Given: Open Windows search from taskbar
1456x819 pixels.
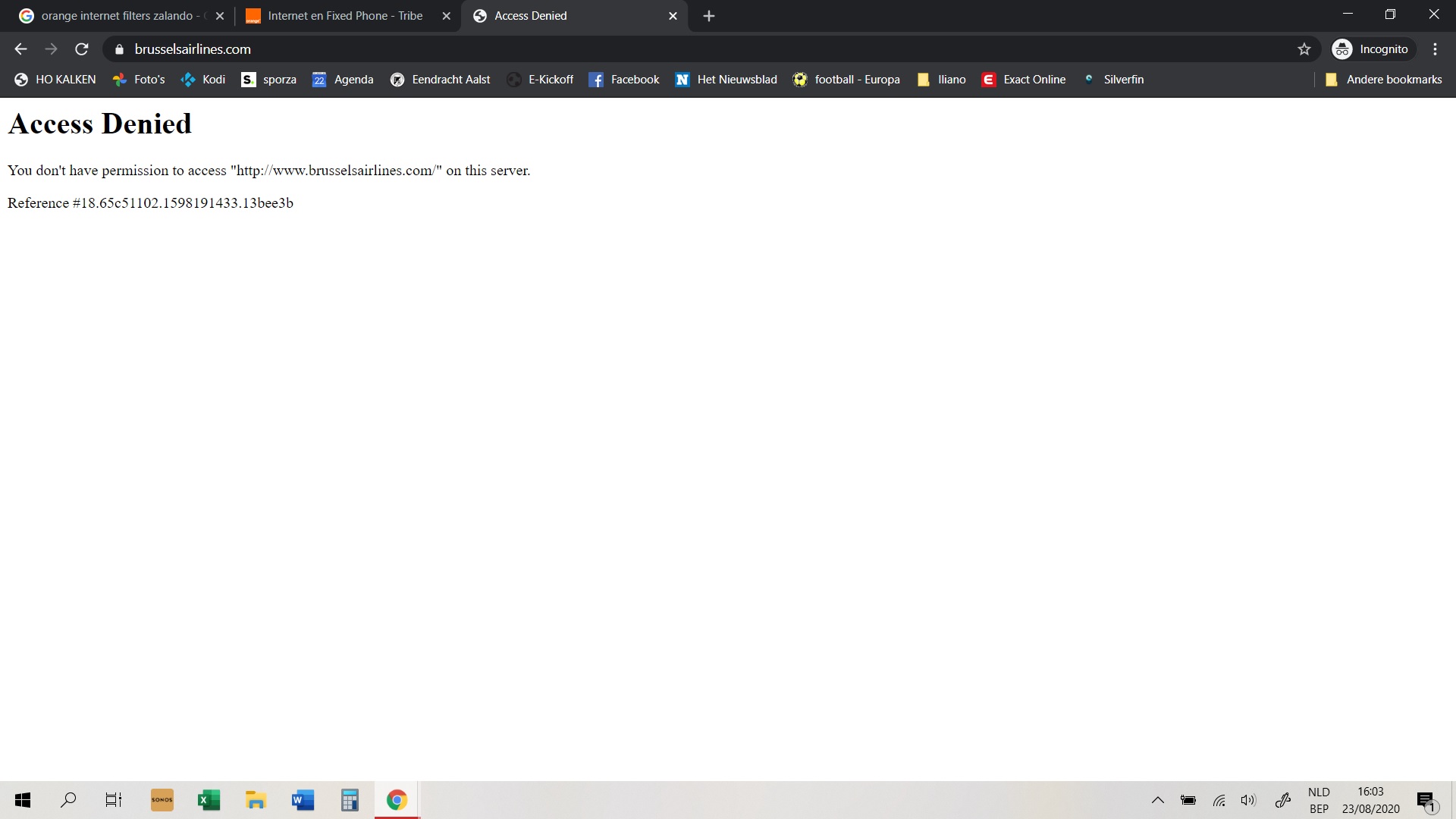Looking at the screenshot, I should [x=68, y=800].
